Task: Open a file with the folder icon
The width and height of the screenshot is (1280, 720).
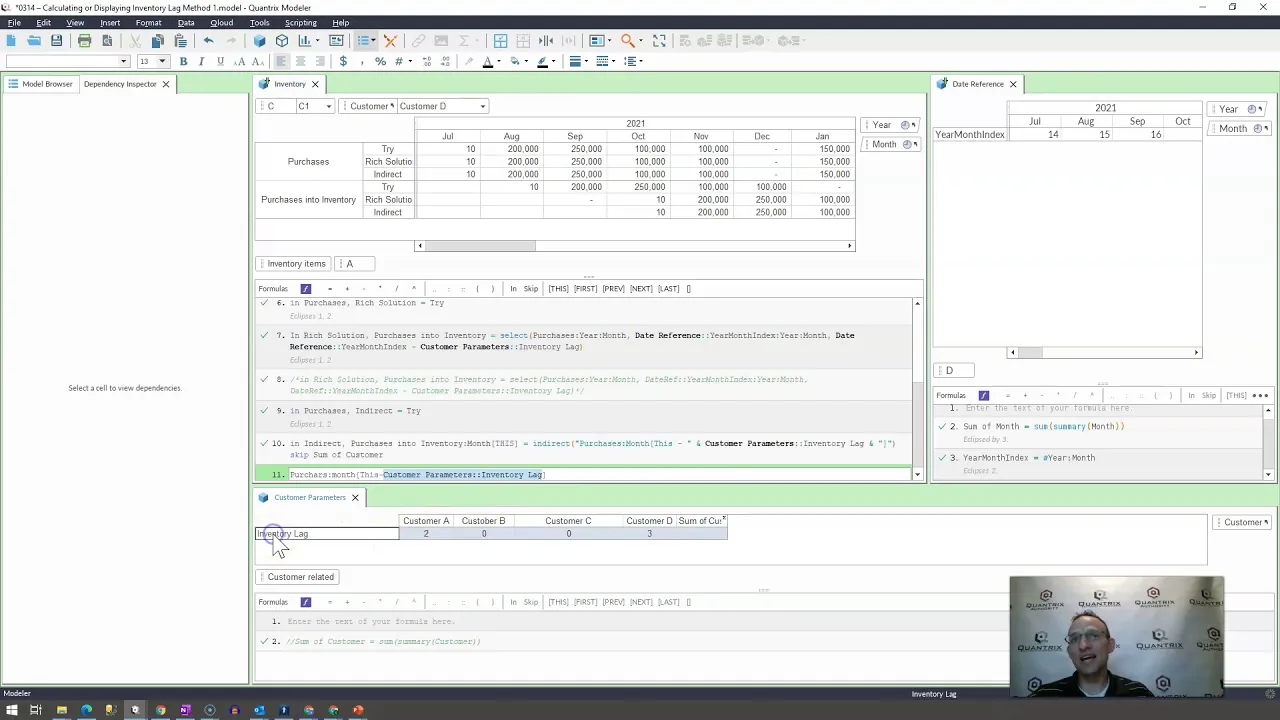Action: [34, 41]
